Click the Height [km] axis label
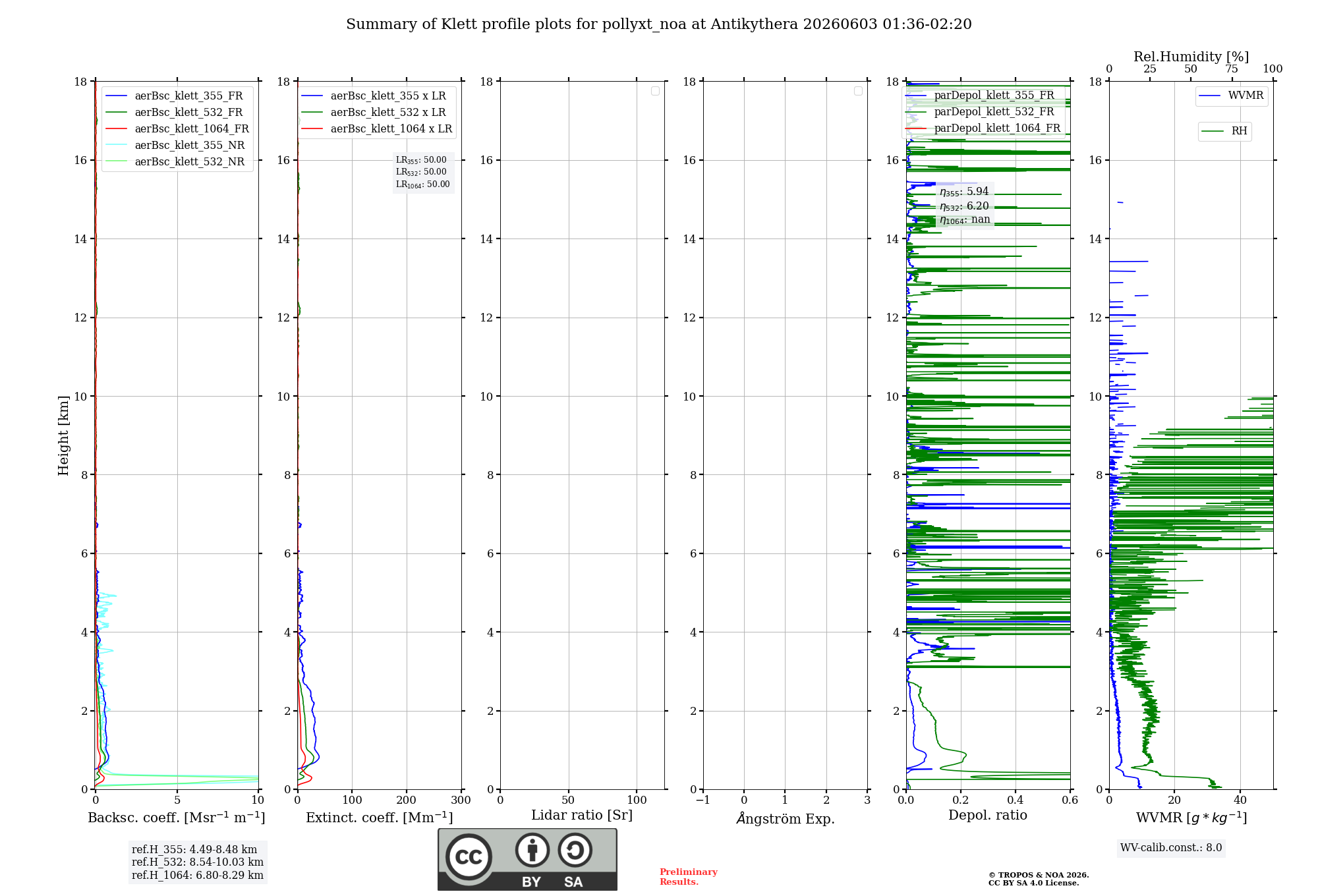Viewport: 1318px width, 896px height. click(63, 435)
